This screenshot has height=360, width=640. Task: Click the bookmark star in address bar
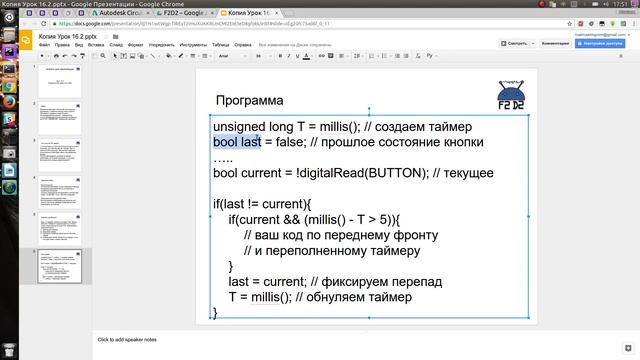coord(569,24)
